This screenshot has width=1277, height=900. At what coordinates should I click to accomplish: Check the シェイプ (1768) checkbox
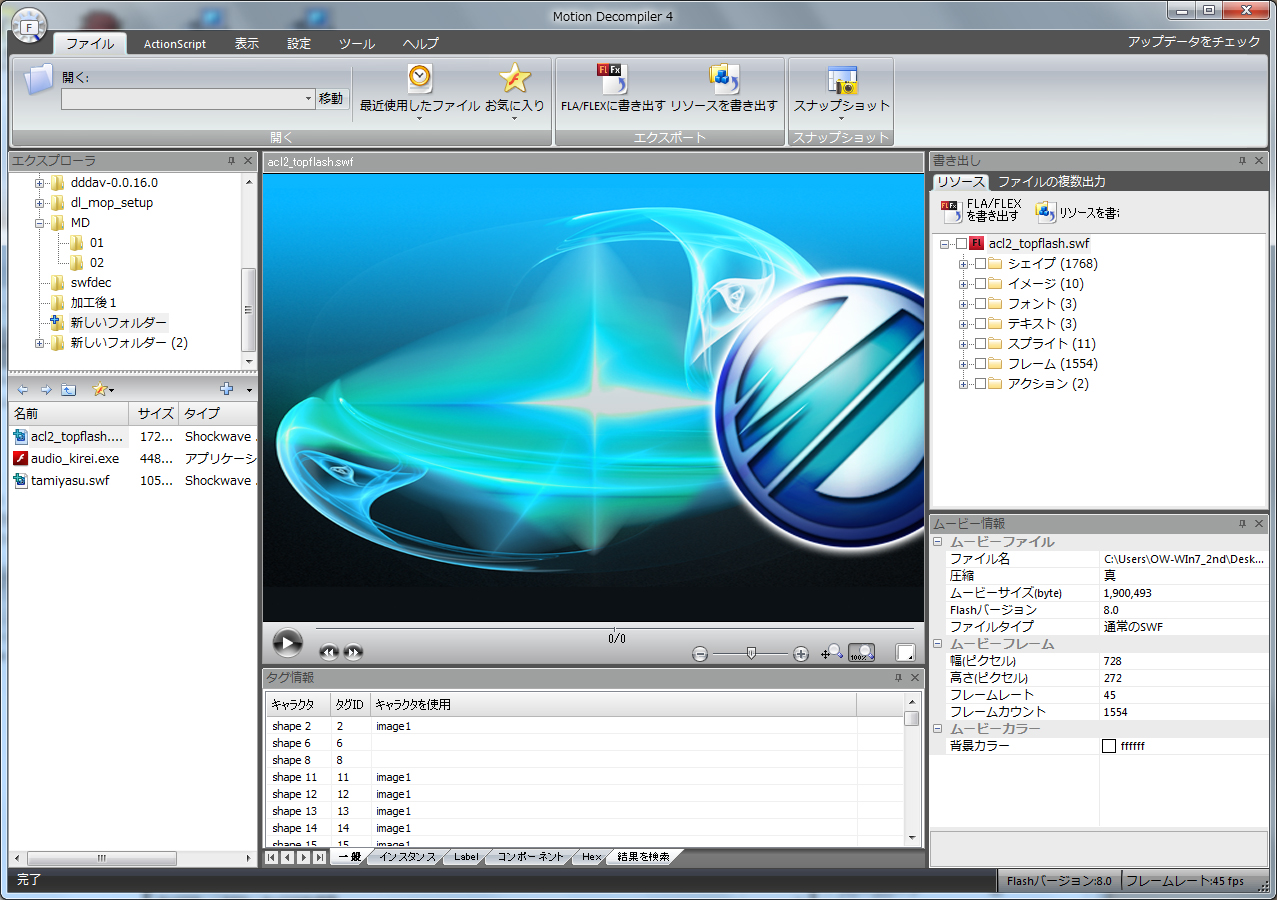click(x=980, y=264)
